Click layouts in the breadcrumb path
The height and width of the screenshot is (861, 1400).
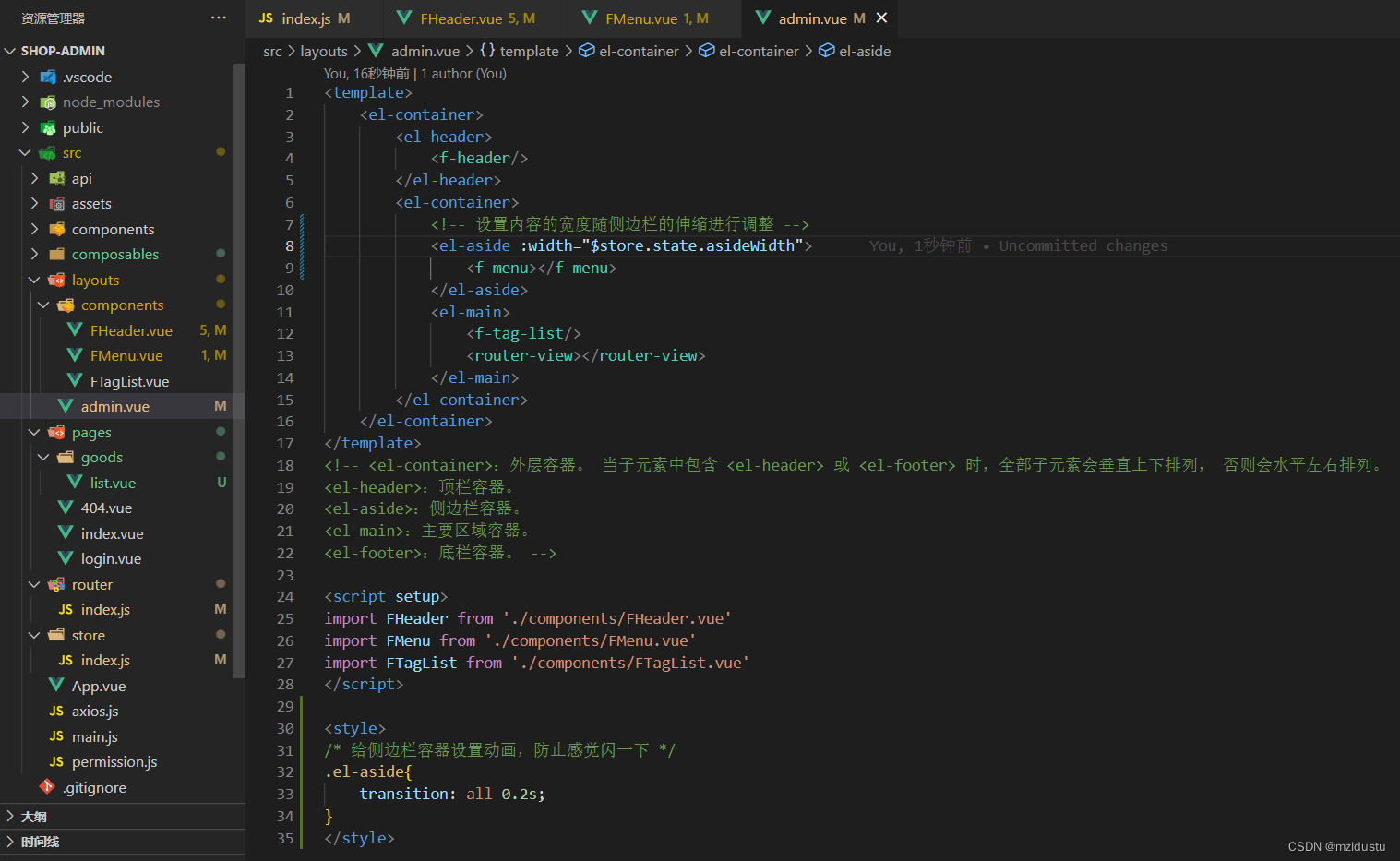(324, 51)
